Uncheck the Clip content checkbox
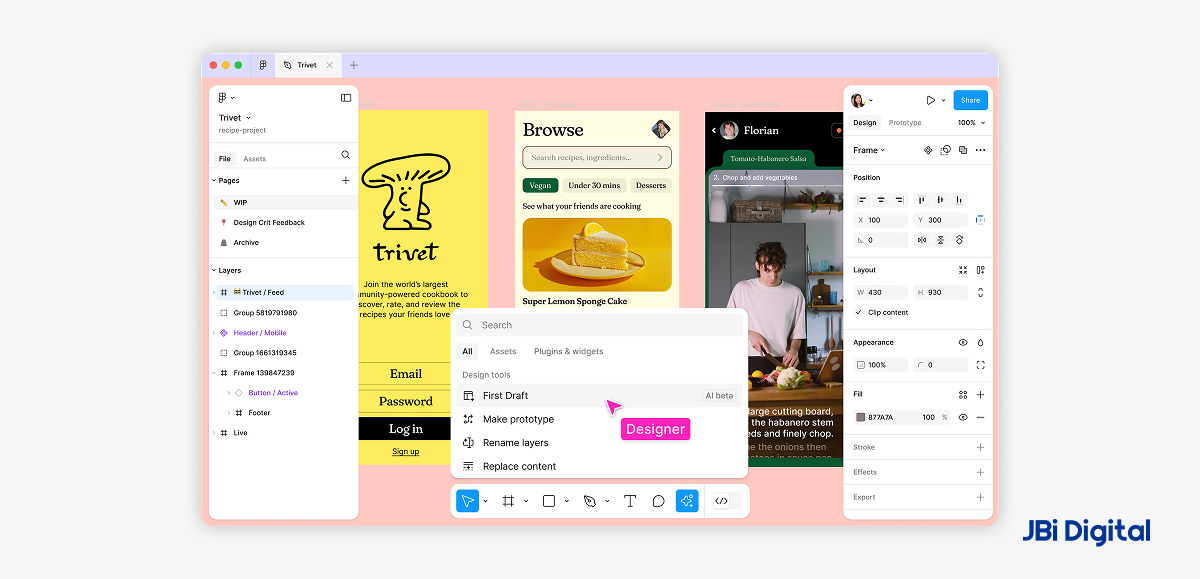Image resolution: width=1200 pixels, height=579 pixels. (x=859, y=313)
